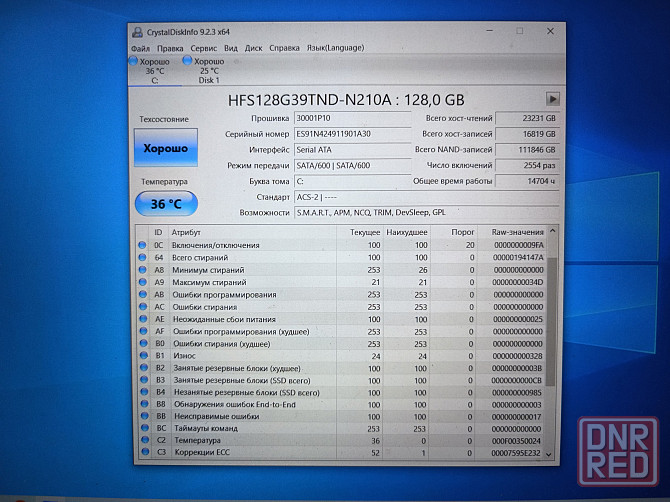The image size is (670, 502).
Task: Click status dot for attribute B3 row
Action: tap(144, 380)
